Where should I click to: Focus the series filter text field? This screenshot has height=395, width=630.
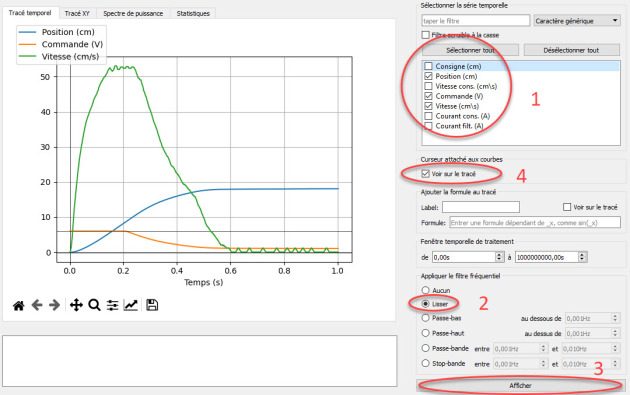point(476,20)
